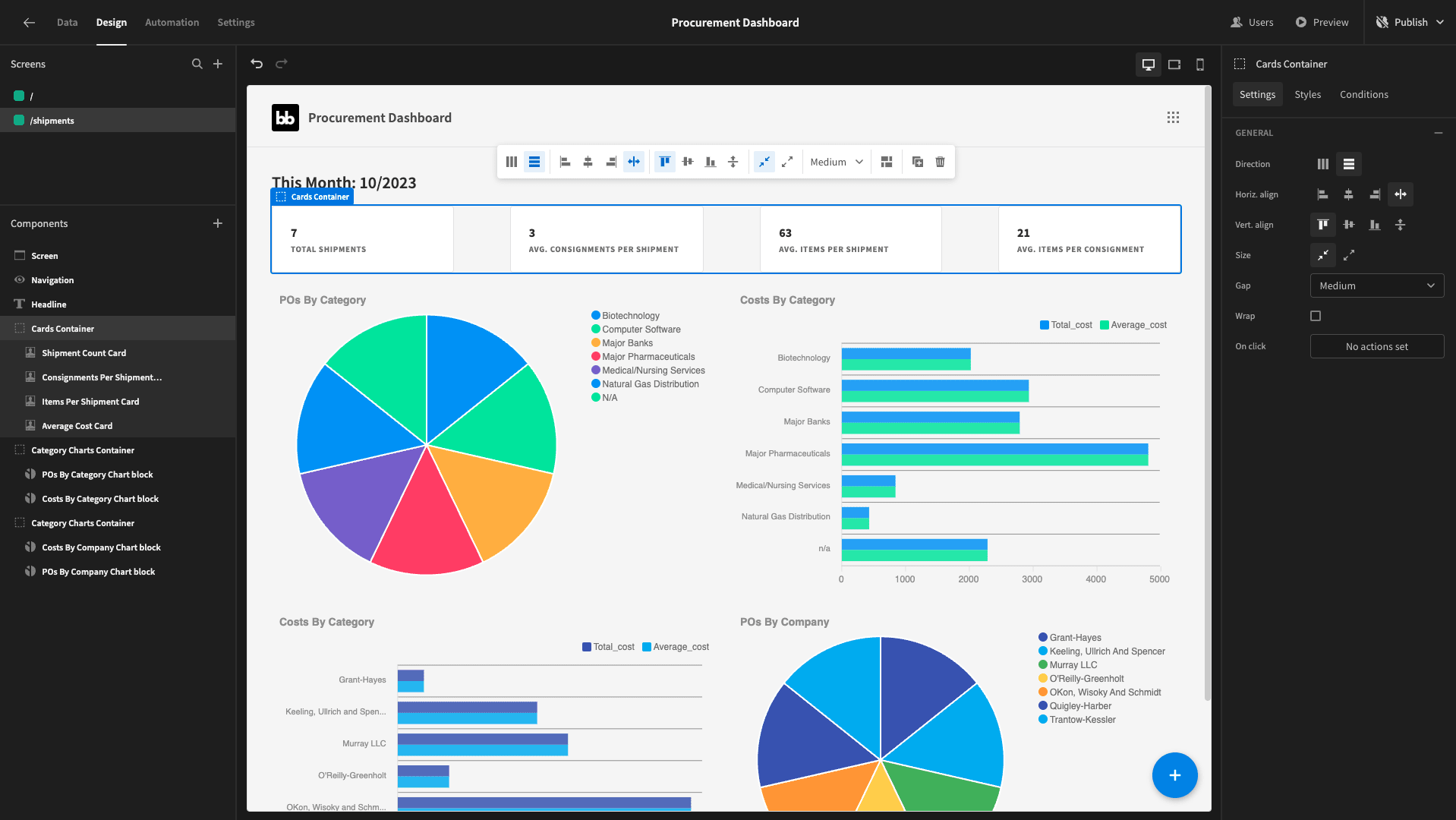
Task: Search screens with magnifier icon
Action: pos(197,64)
